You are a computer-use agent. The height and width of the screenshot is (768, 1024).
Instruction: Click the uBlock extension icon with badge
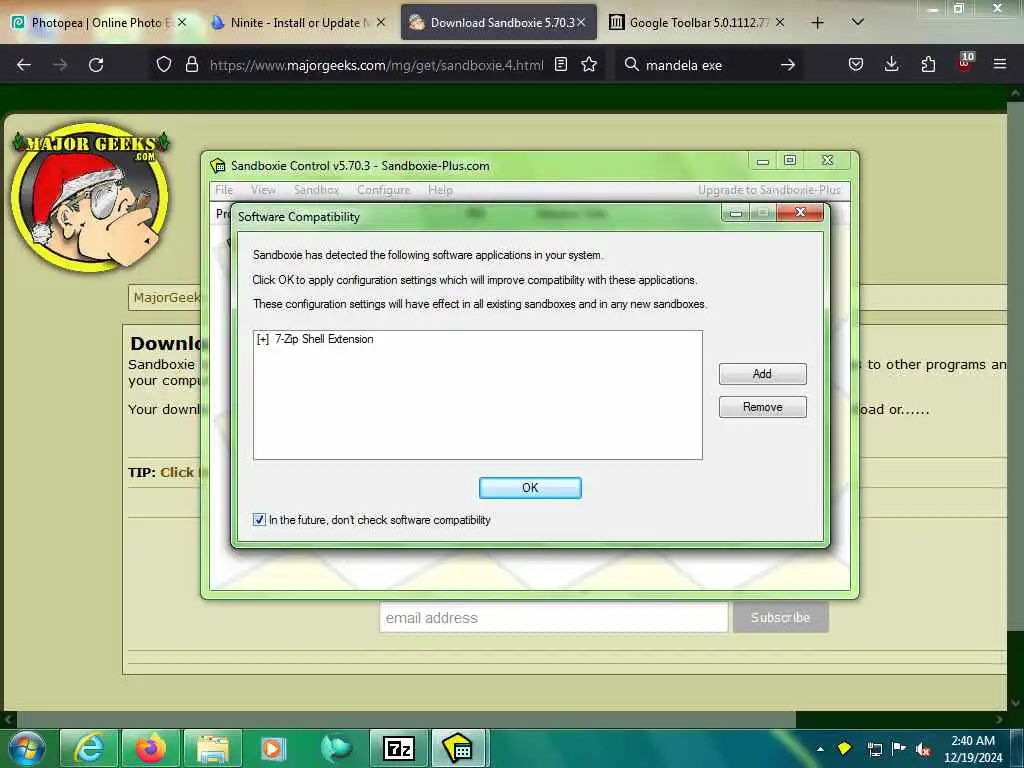[x=965, y=63]
